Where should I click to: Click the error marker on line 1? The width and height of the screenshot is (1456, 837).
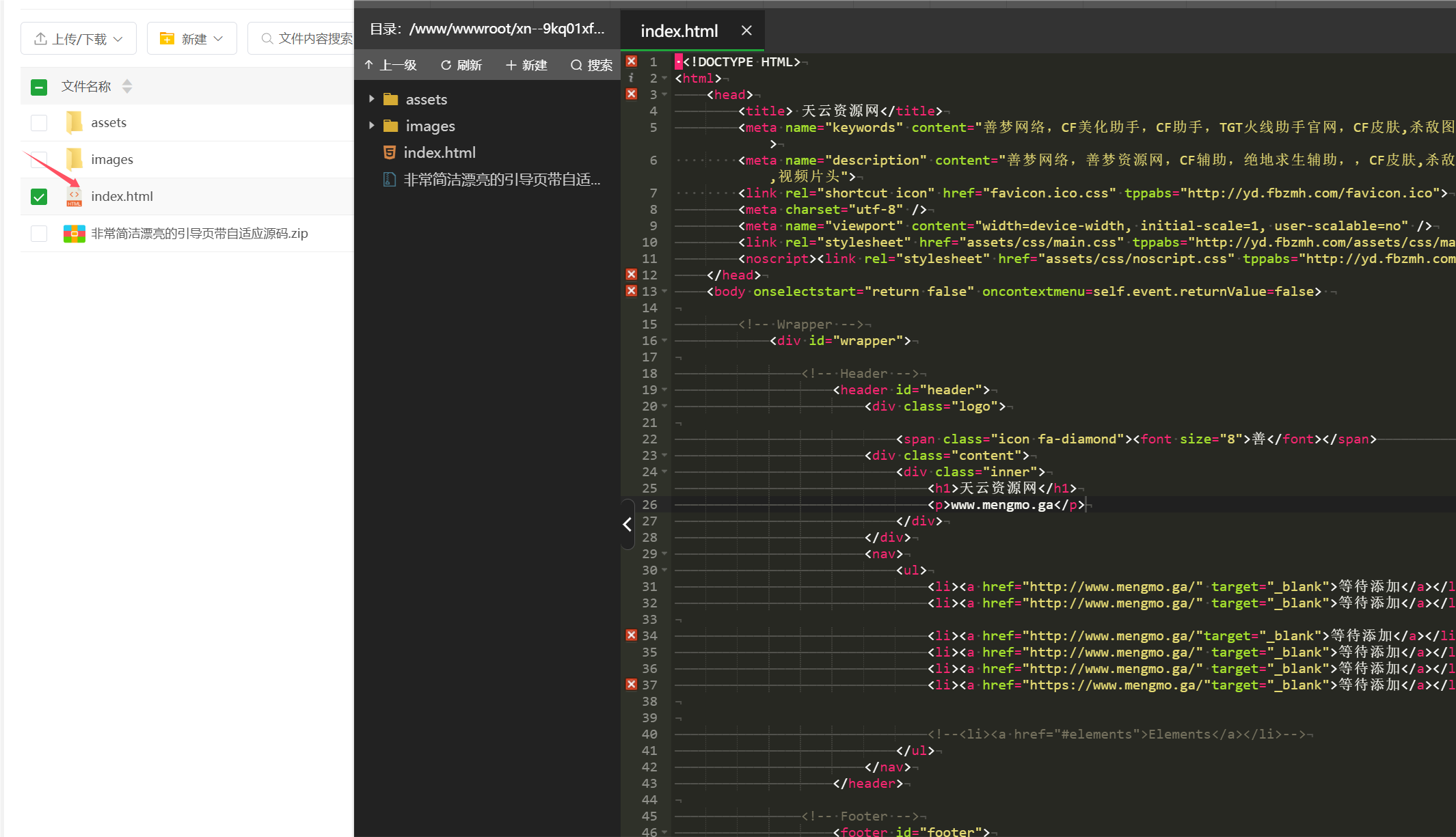[632, 61]
